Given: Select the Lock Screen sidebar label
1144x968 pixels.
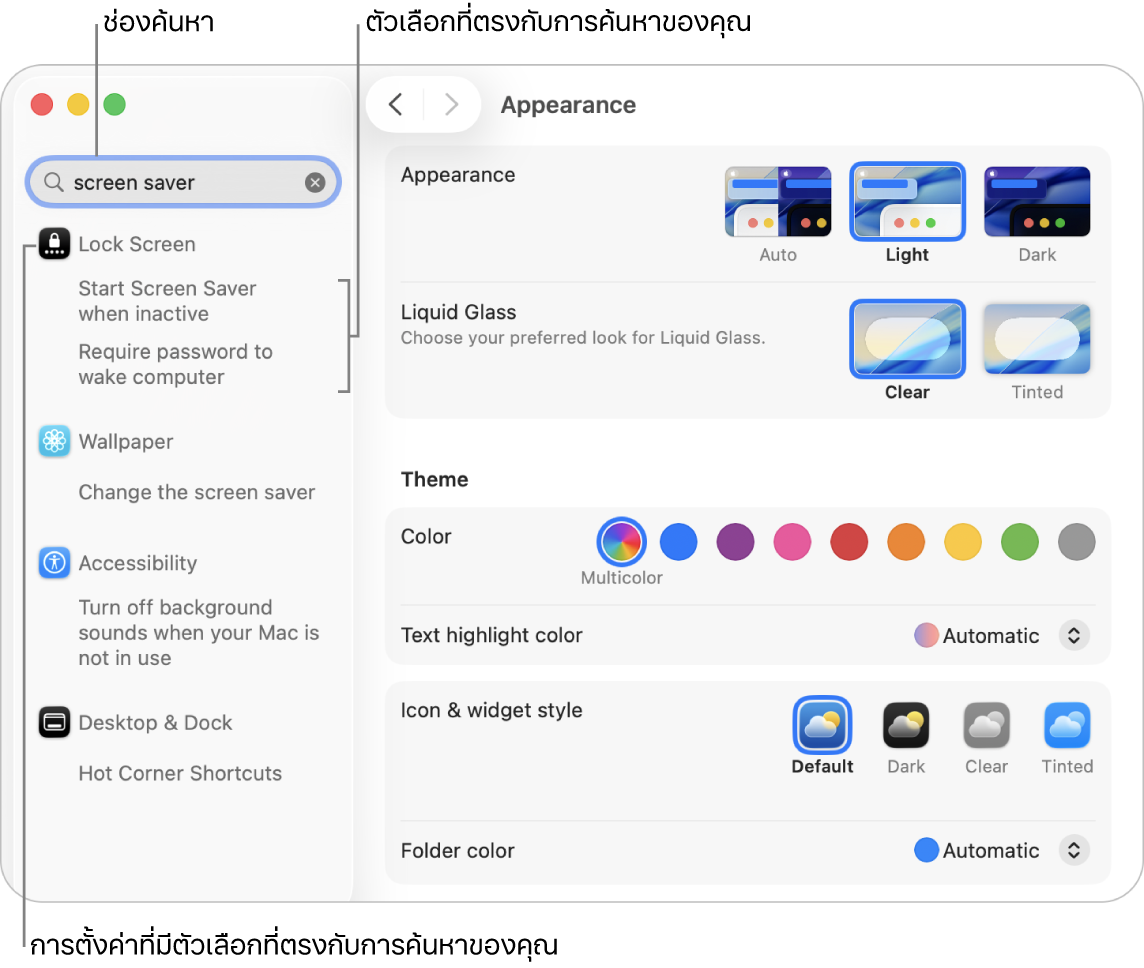Looking at the screenshot, I should tap(137, 244).
